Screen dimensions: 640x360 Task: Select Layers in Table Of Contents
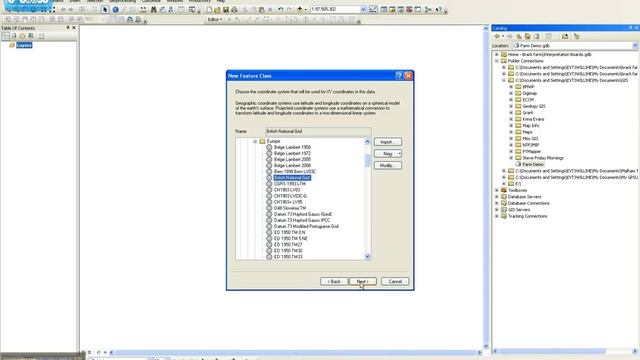coord(24,45)
